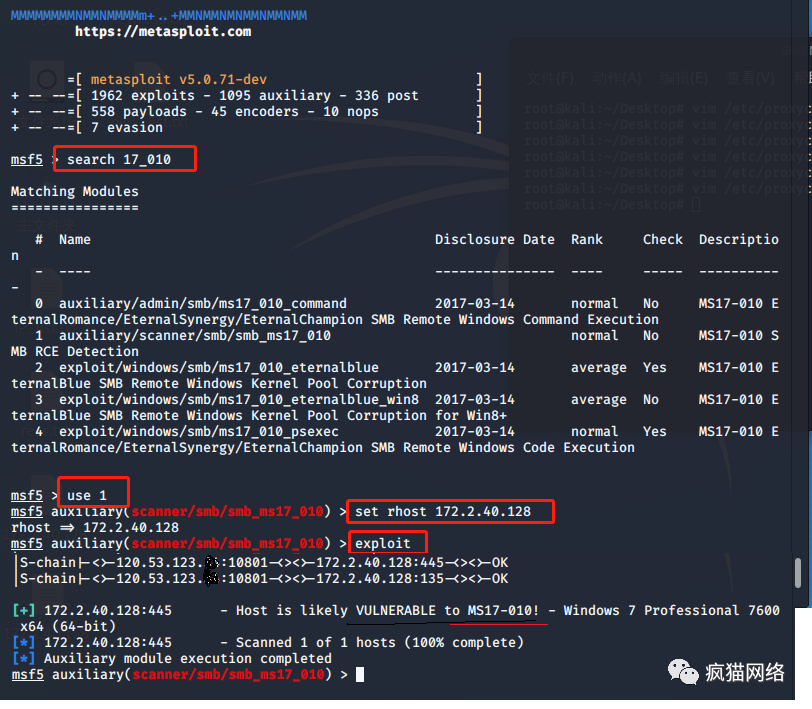The height and width of the screenshot is (709, 812).
Task: Click 'average' rank in eternalblue_win8 row
Action: tap(599, 399)
